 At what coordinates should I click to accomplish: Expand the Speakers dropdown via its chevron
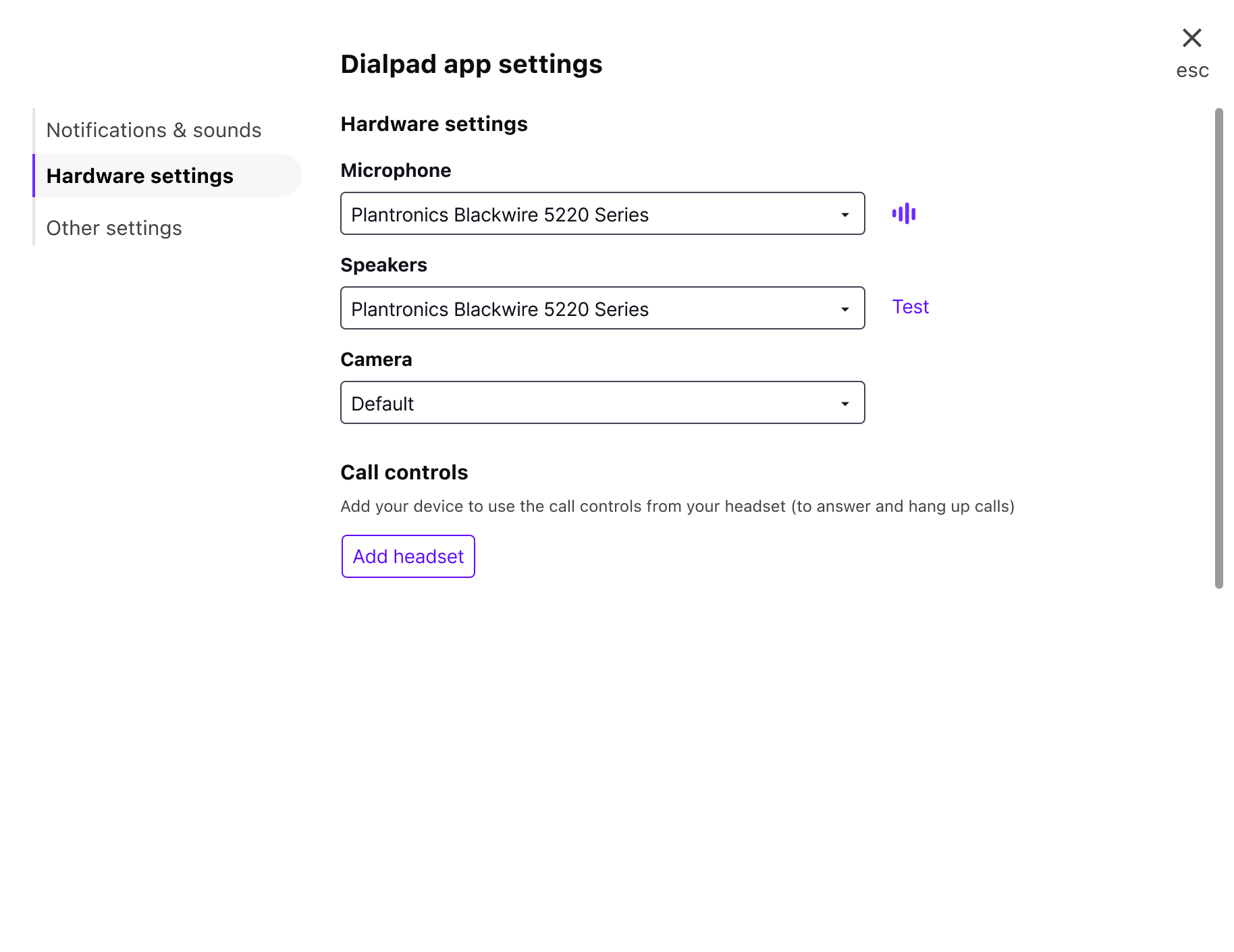846,309
